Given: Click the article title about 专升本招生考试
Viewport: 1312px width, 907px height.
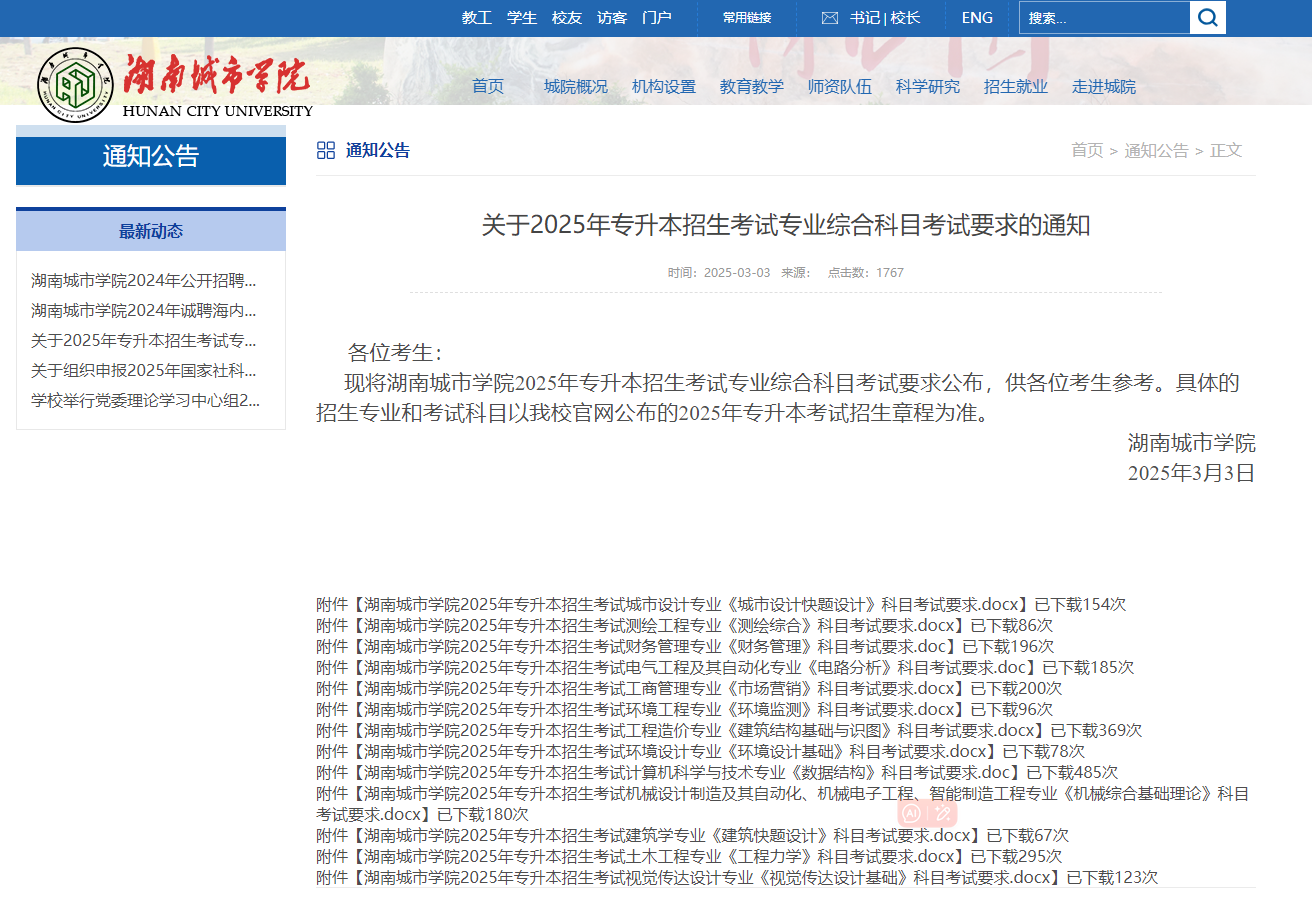Looking at the screenshot, I should [x=786, y=225].
